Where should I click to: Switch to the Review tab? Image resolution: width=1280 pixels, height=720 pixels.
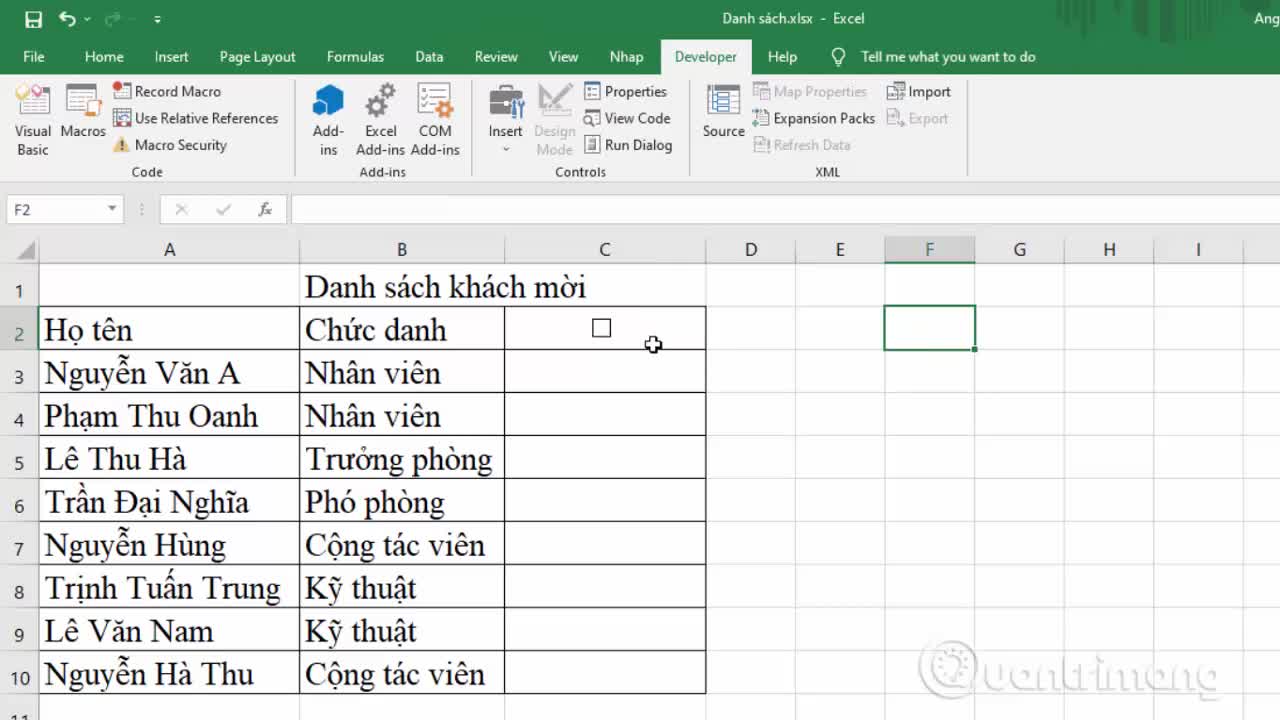tap(496, 57)
